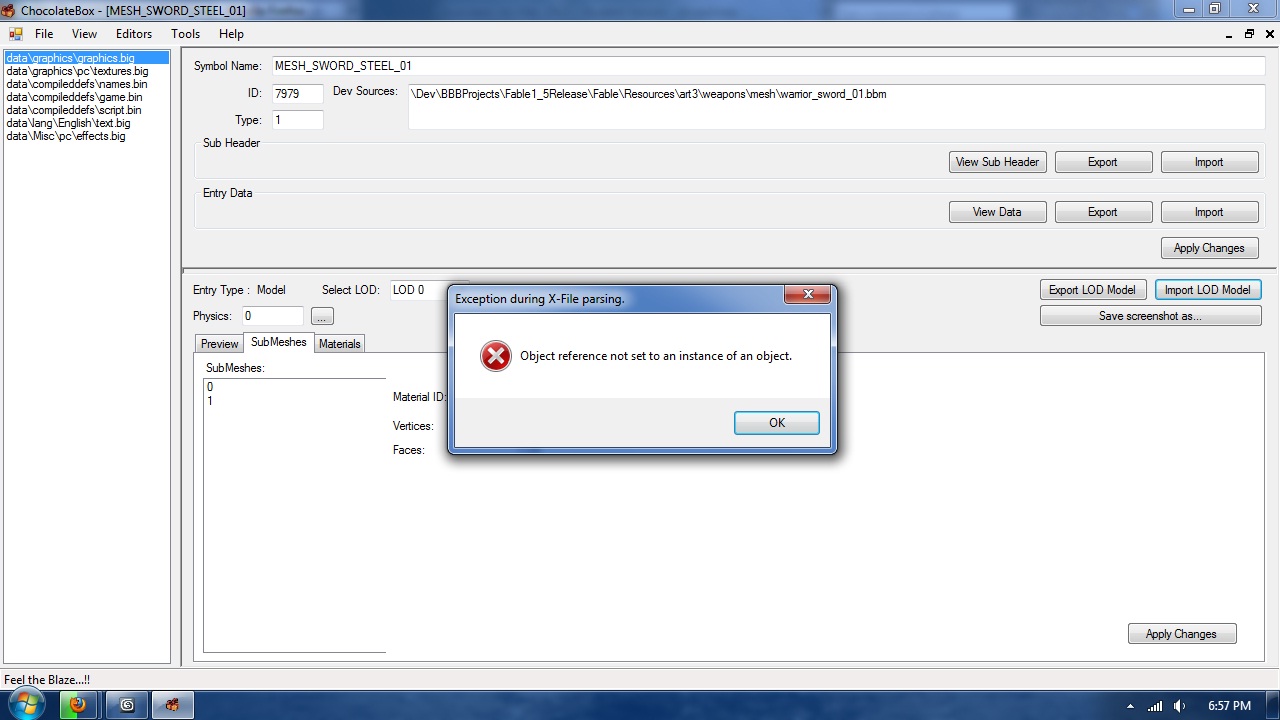The height and width of the screenshot is (720, 1280).
Task: Close the exception dialog with X
Action: pos(807,295)
